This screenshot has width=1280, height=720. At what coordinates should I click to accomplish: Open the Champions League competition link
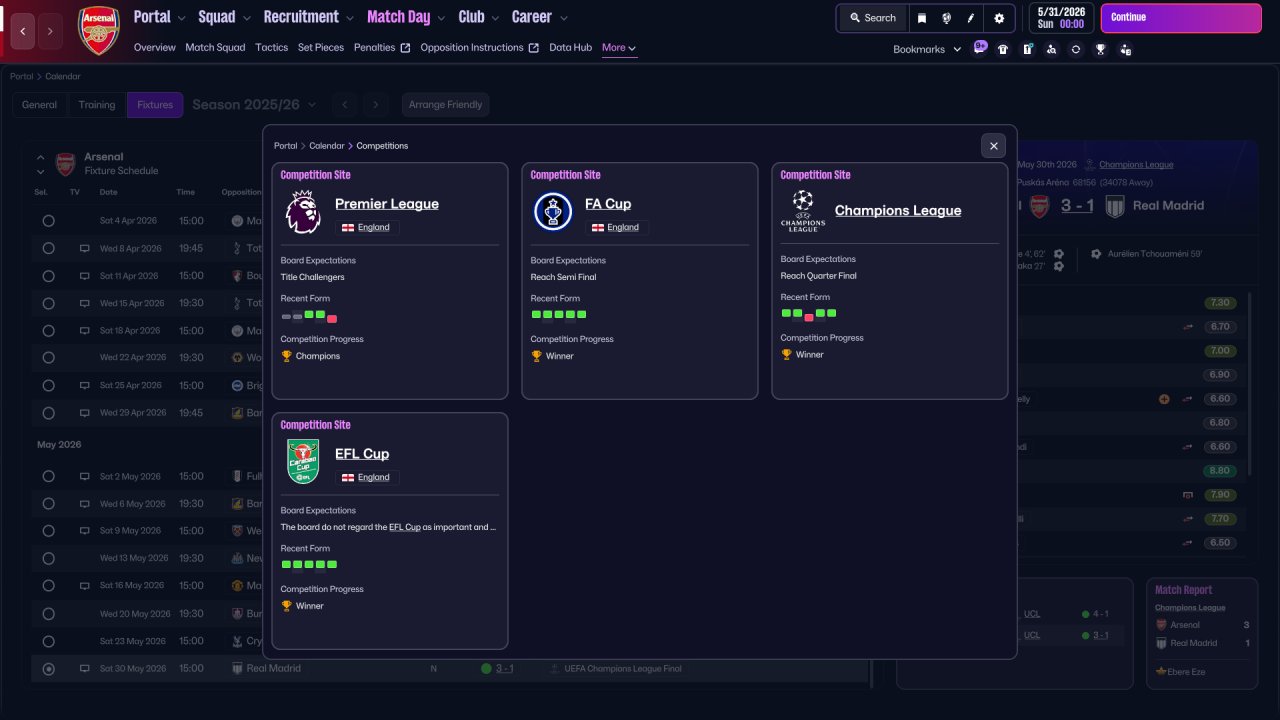pyautogui.click(x=898, y=211)
